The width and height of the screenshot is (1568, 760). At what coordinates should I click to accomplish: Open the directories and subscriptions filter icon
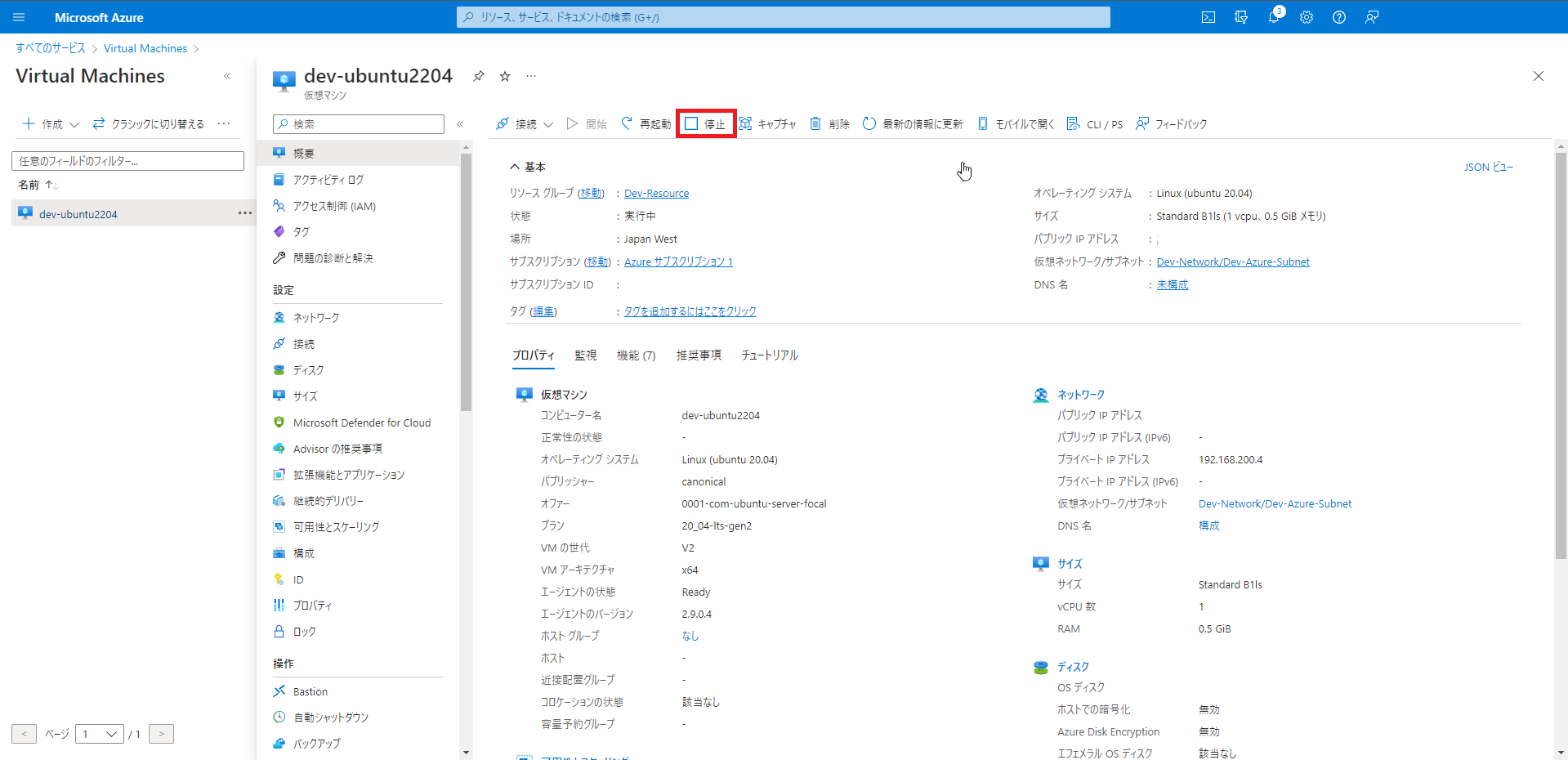point(1241,17)
